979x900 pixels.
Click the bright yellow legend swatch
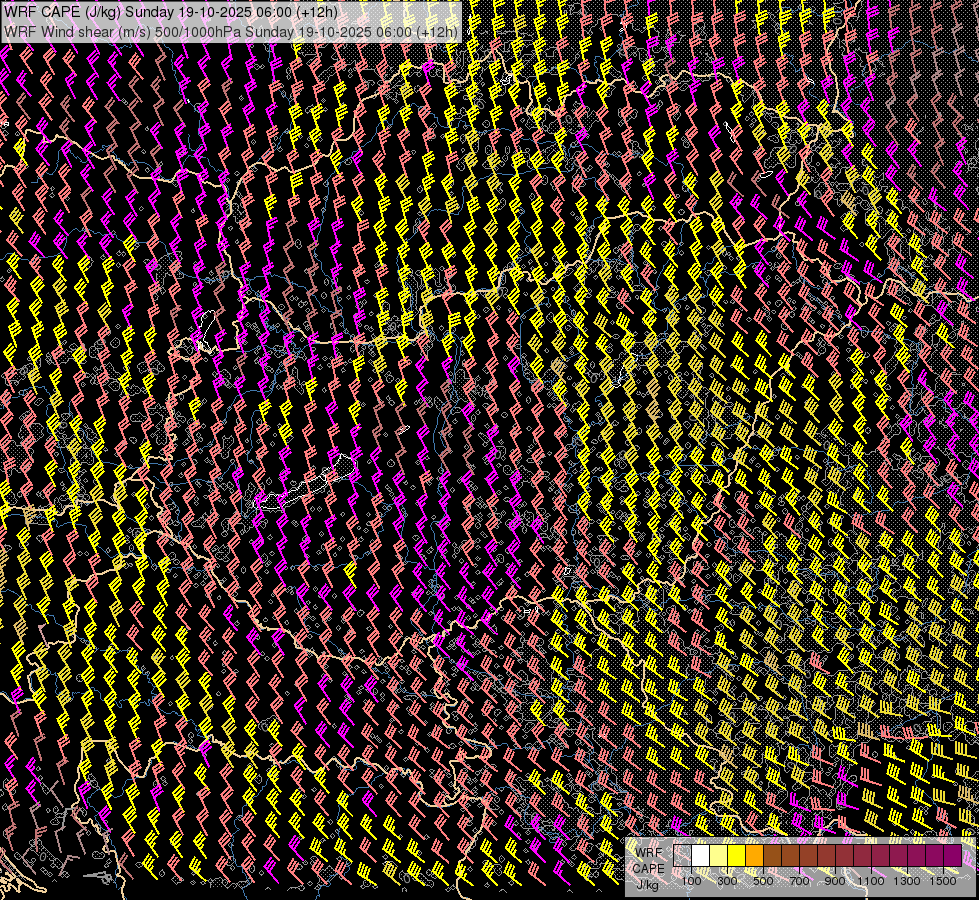click(737, 856)
